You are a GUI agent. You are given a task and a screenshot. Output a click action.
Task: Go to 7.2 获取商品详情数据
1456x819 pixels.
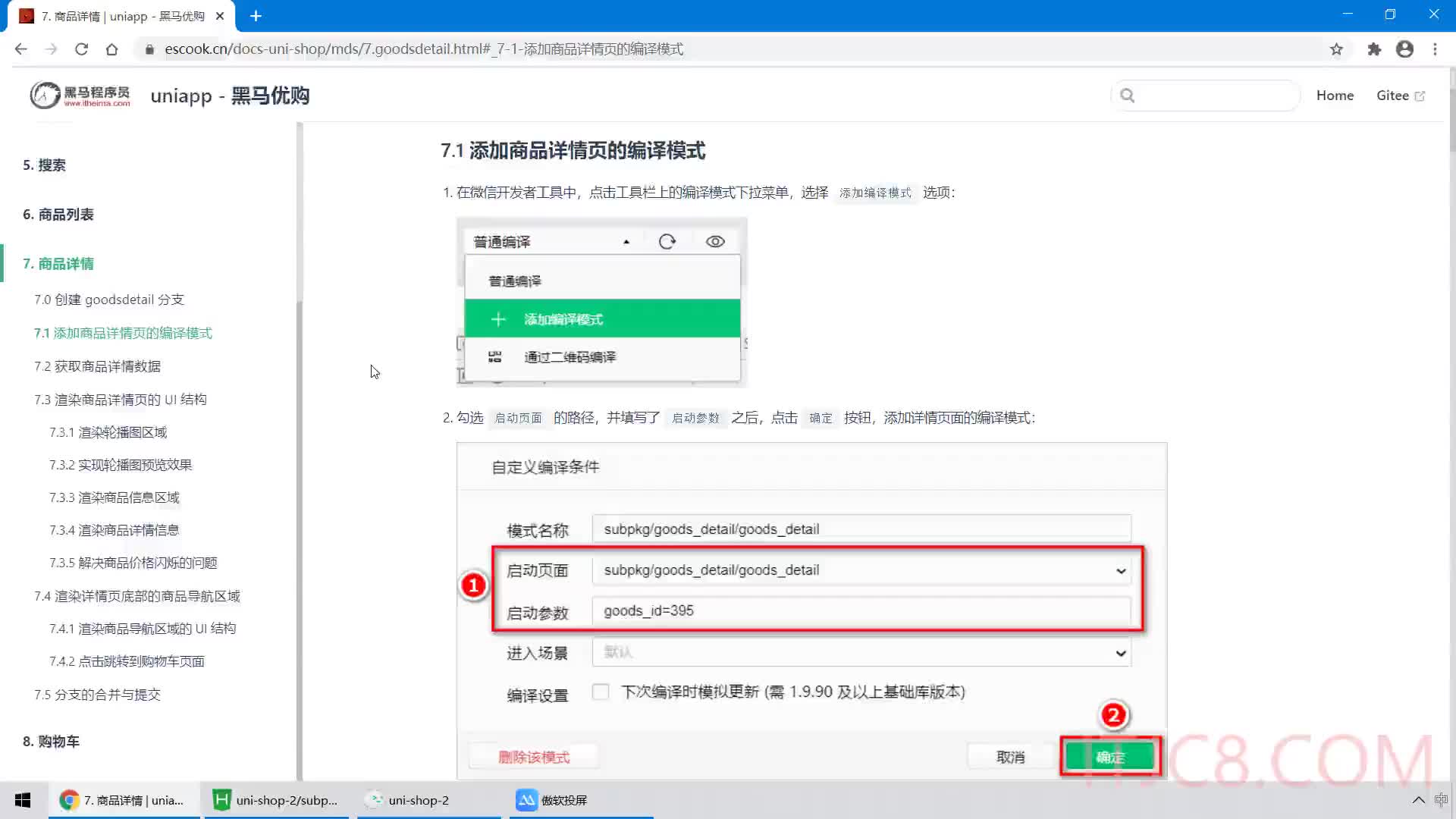tap(97, 366)
